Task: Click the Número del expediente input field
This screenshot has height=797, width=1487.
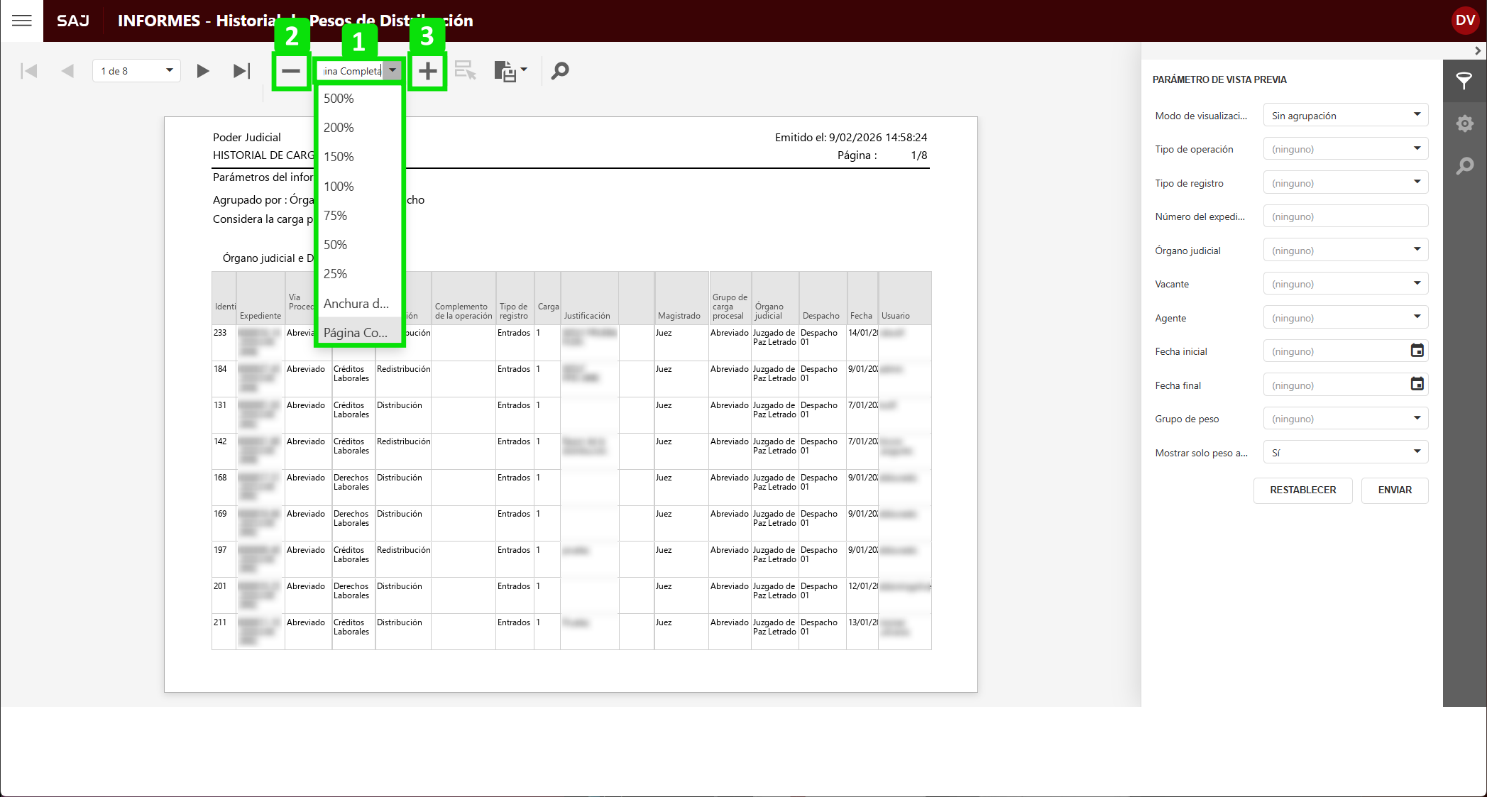Action: 1345,216
